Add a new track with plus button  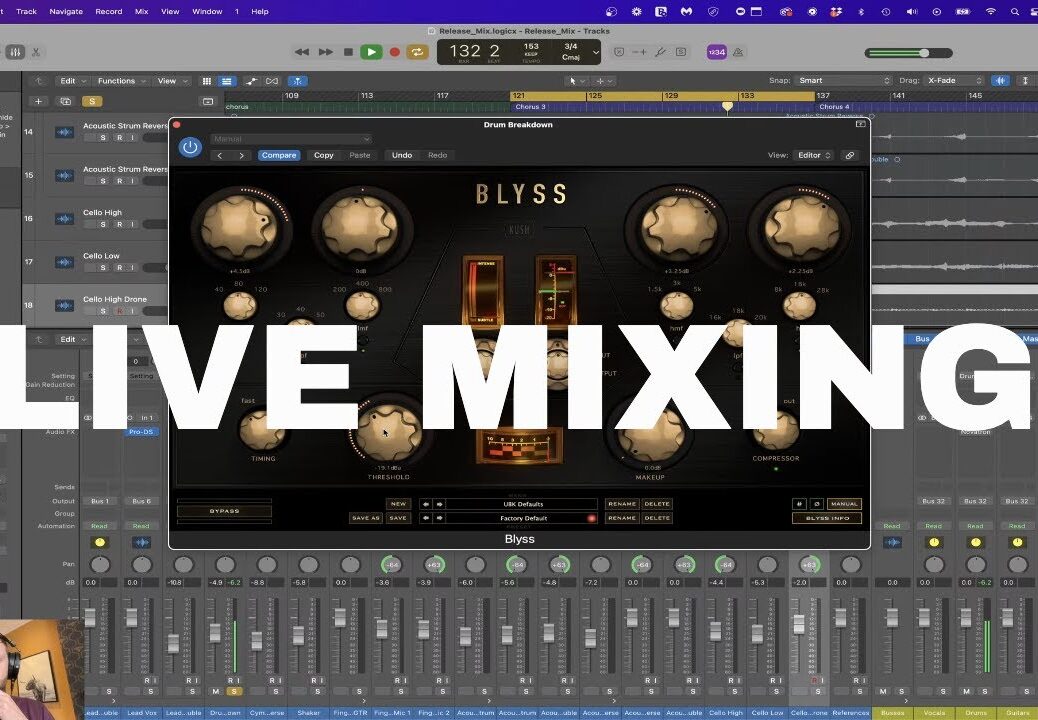click(x=38, y=101)
